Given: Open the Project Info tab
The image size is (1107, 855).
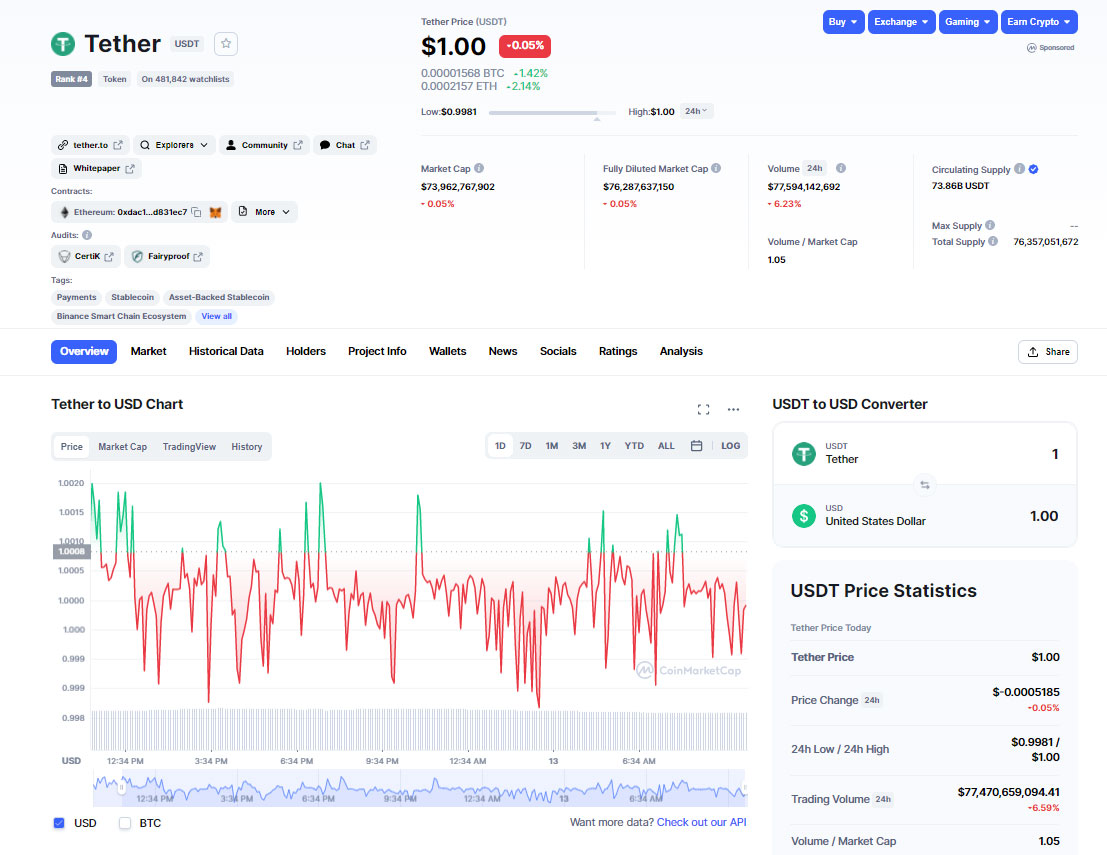Looking at the screenshot, I should 377,352.
